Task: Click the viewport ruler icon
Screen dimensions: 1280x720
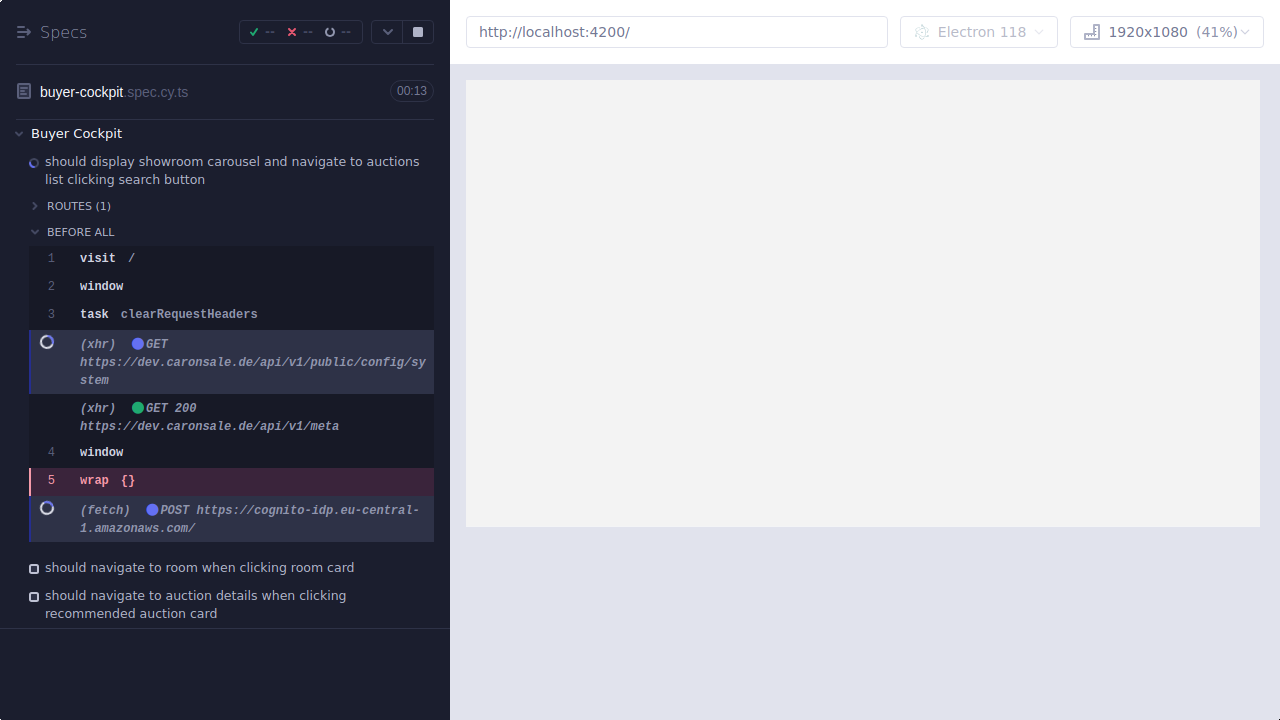Action: (1092, 32)
